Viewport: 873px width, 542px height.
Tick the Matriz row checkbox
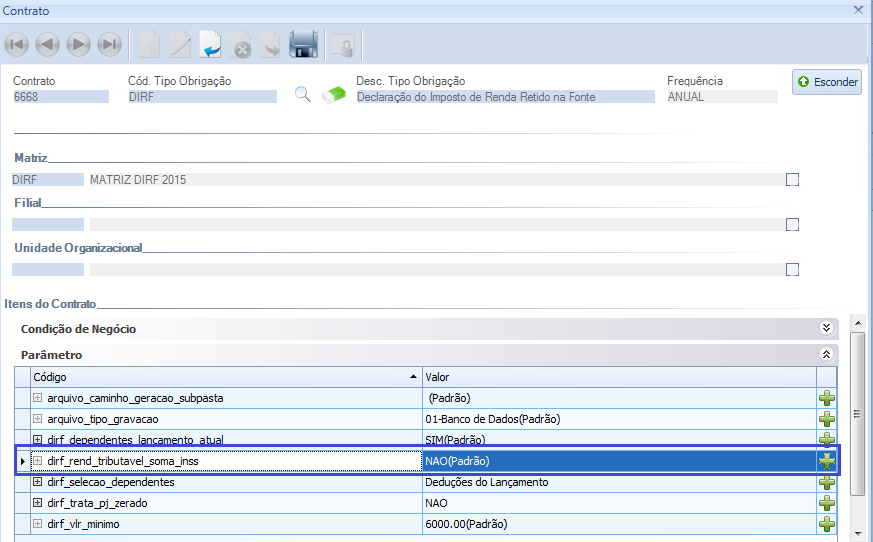pos(793,180)
